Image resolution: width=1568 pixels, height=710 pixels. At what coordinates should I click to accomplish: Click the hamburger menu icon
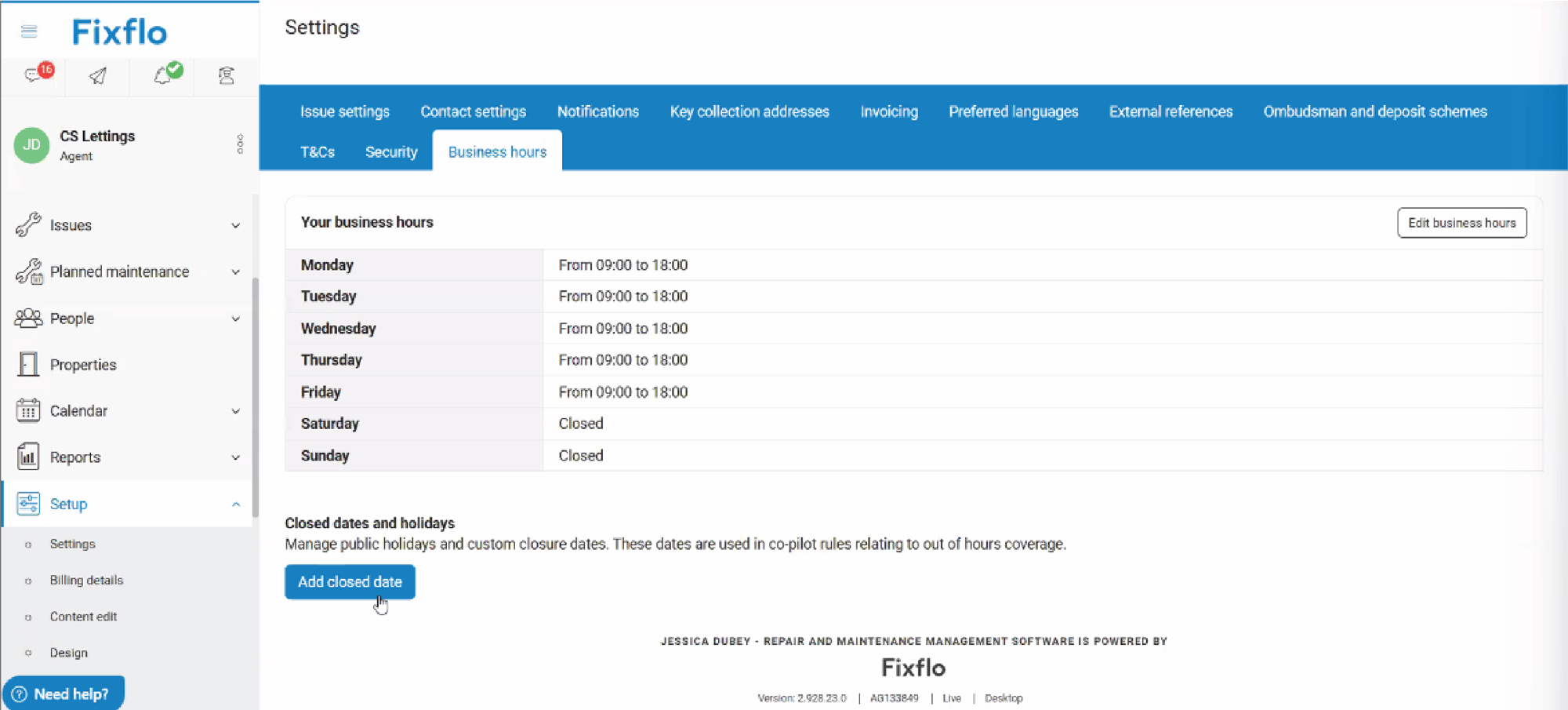[29, 31]
